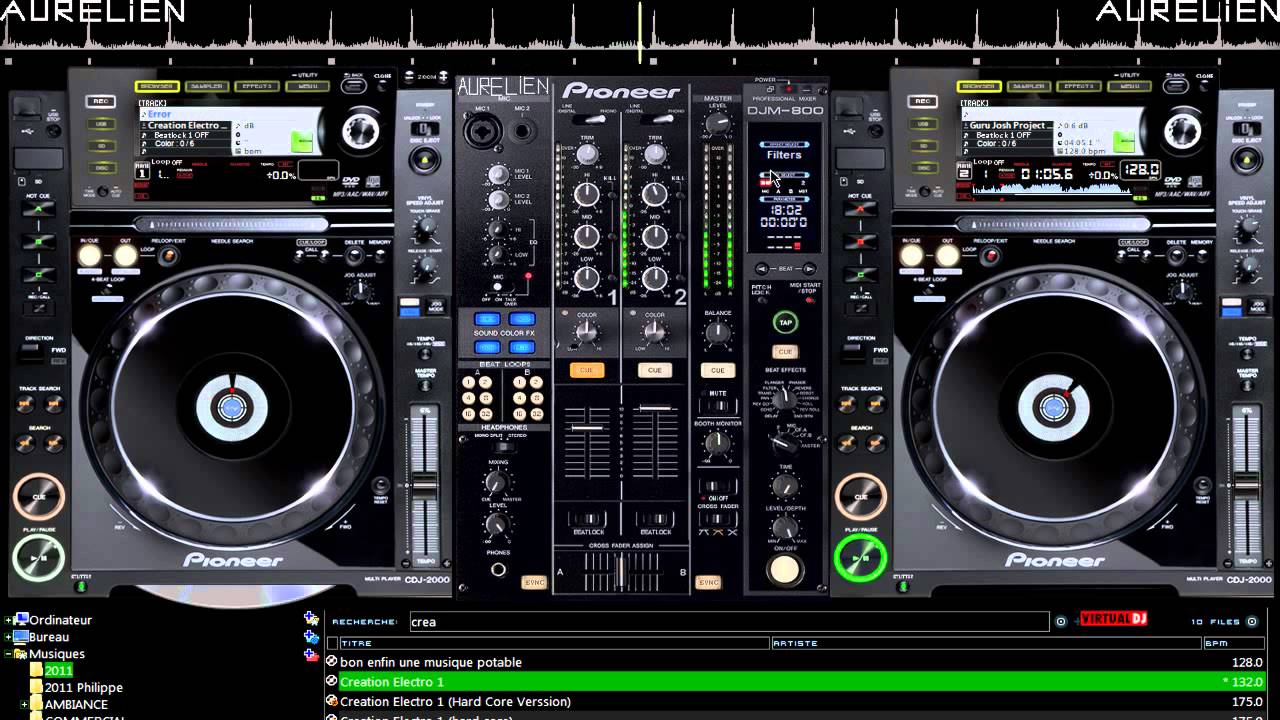The image size is (1280, 720).
Task: Click right deck play/pause button
Action: tap(860, 558)
